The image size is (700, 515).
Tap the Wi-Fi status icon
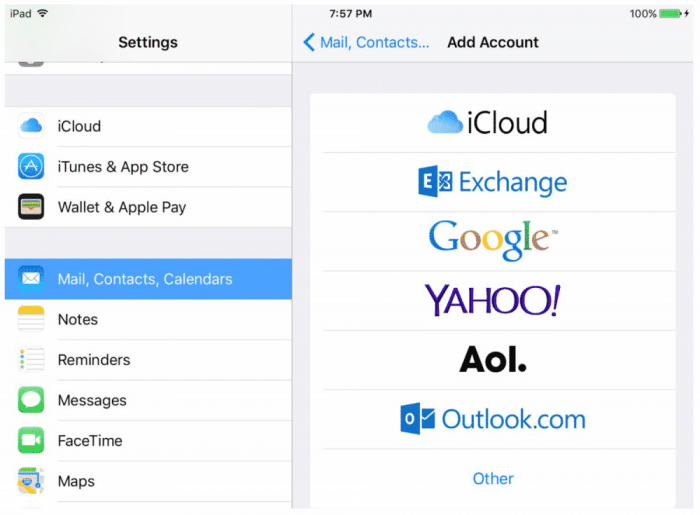point(42,13)
